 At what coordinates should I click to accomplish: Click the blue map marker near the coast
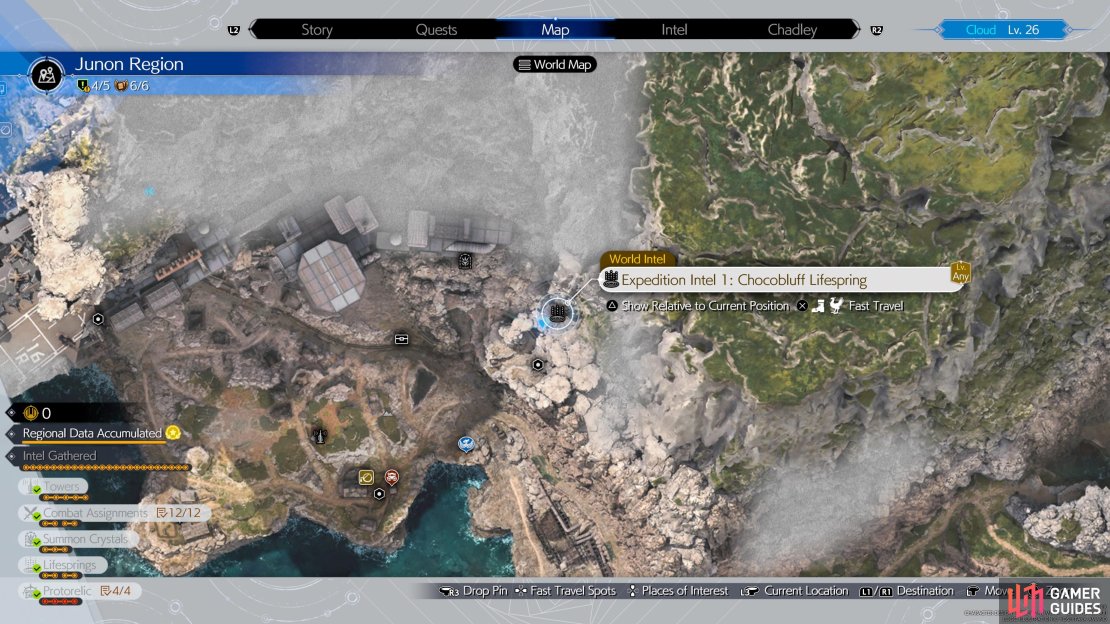coord(466,444)
